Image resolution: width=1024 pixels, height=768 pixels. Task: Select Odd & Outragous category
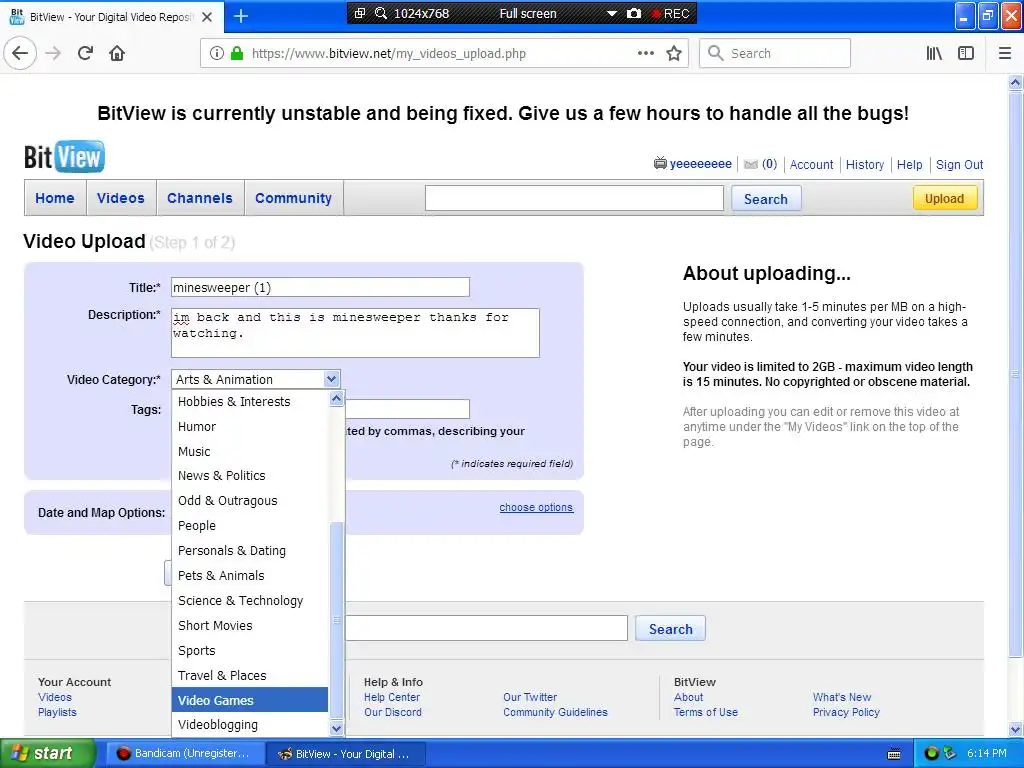coord(249,501)
